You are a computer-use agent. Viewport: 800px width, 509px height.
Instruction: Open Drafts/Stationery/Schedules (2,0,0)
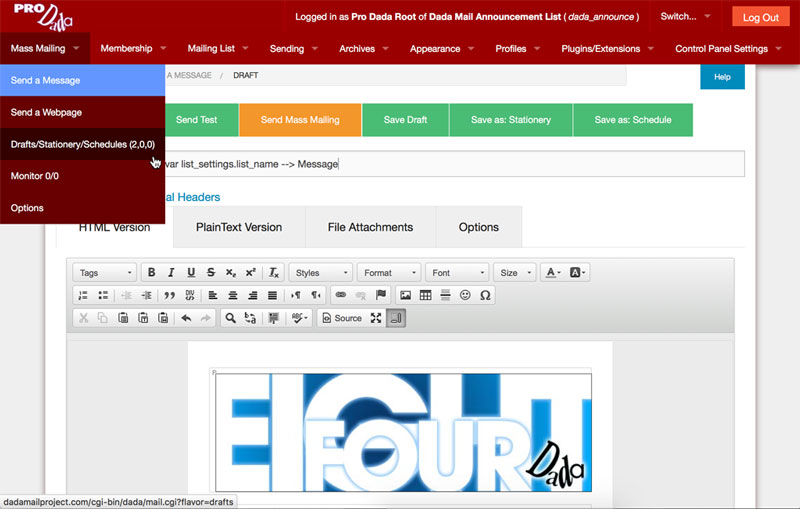point(83,144)
